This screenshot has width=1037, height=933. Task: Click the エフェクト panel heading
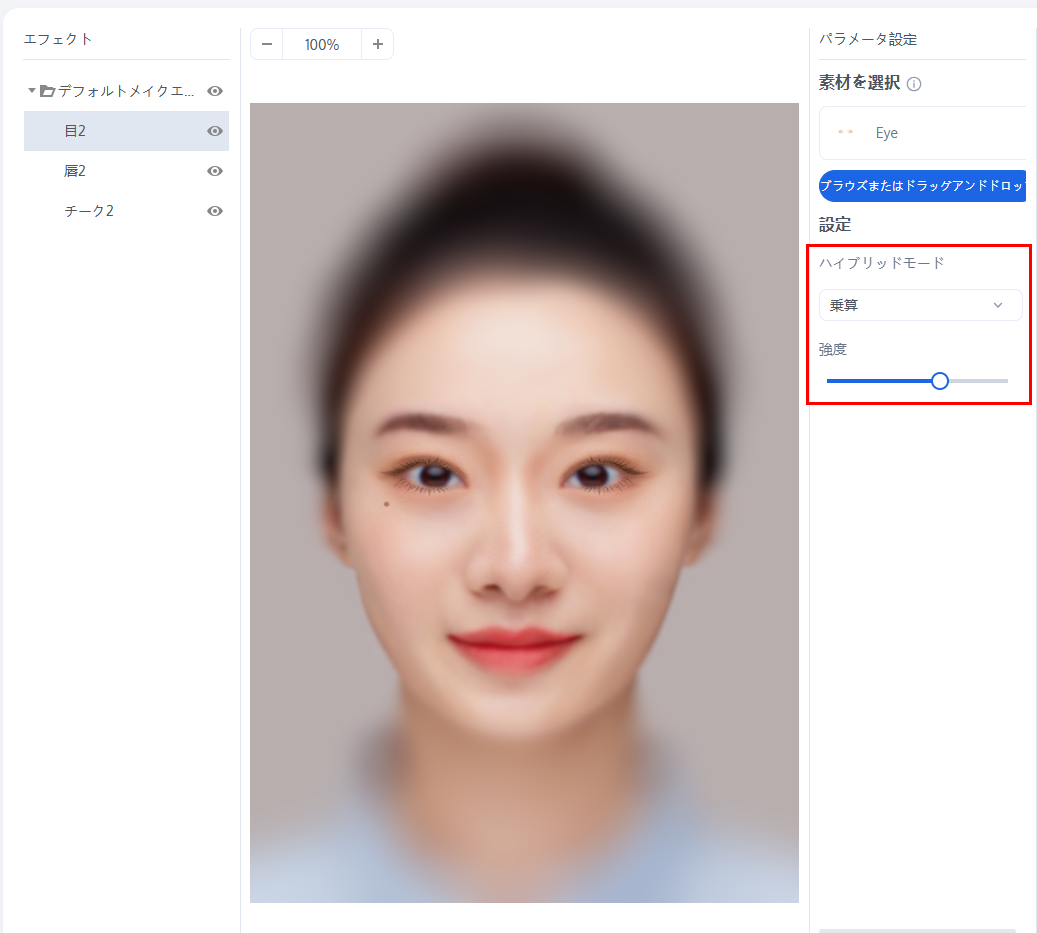click(x=58, y=39)
